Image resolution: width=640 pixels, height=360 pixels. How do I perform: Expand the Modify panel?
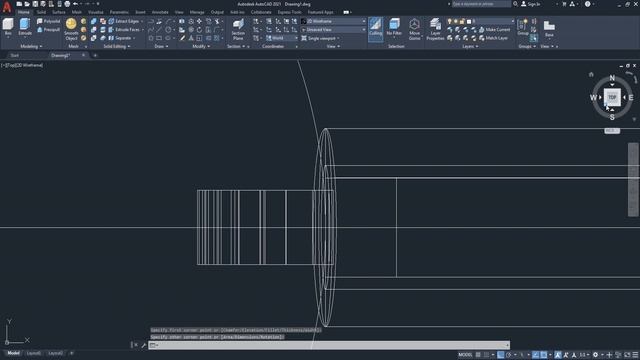(201, 47)
